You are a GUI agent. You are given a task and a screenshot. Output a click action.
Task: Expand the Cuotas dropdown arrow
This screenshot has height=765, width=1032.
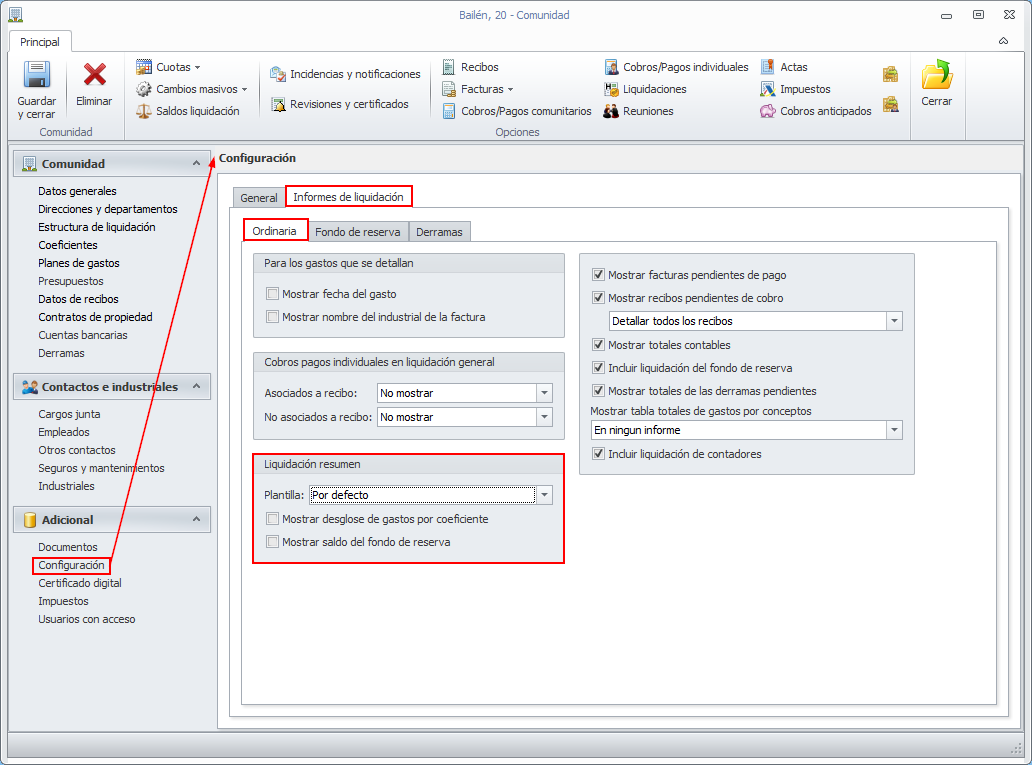197,68
